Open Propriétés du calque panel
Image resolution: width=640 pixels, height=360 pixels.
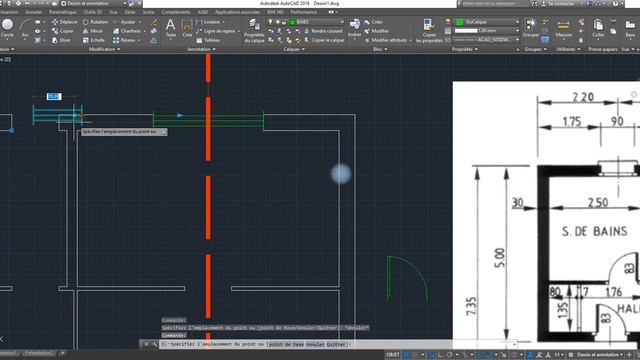[254, 31]
